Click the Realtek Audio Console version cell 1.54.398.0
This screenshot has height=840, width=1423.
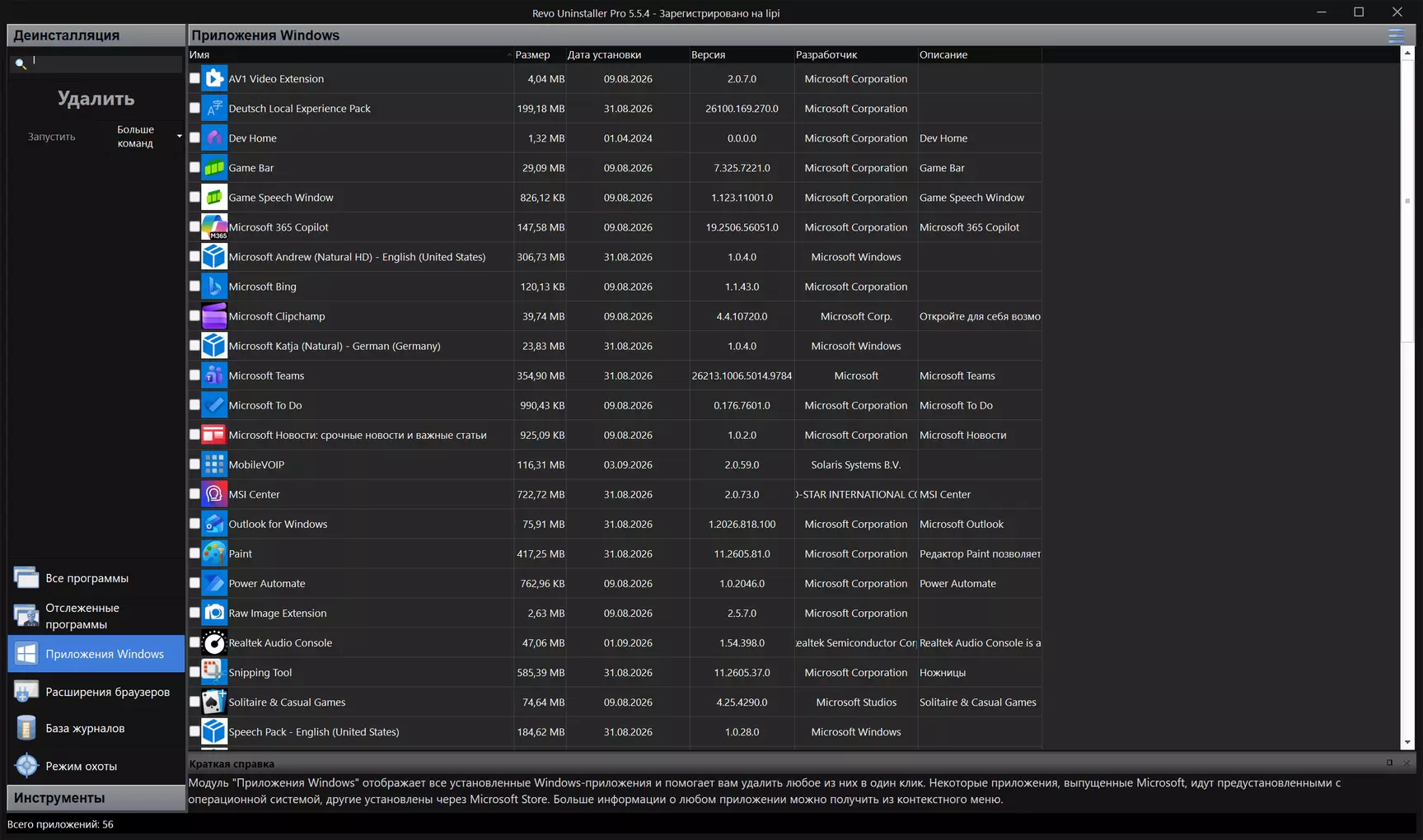742,642
